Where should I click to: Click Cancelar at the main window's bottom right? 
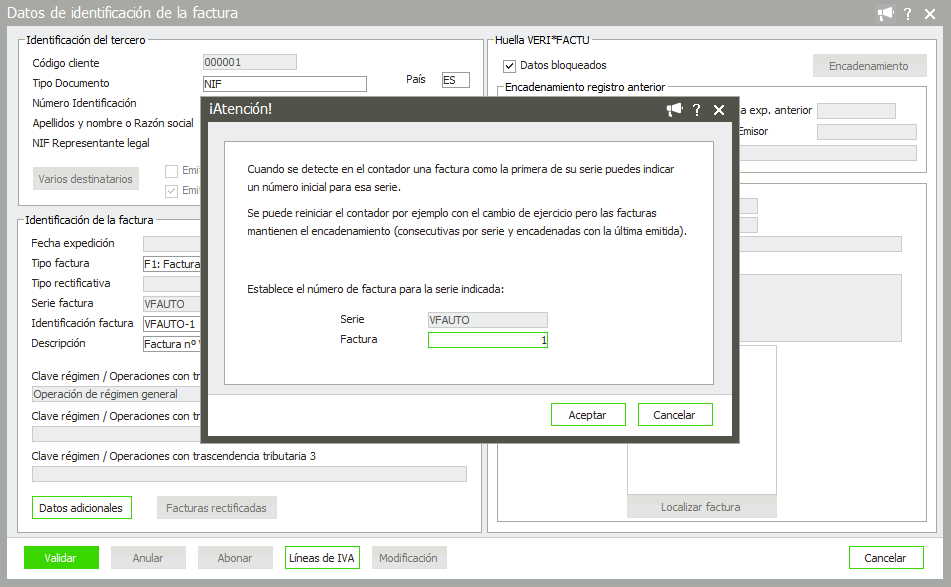pos(885,558)
